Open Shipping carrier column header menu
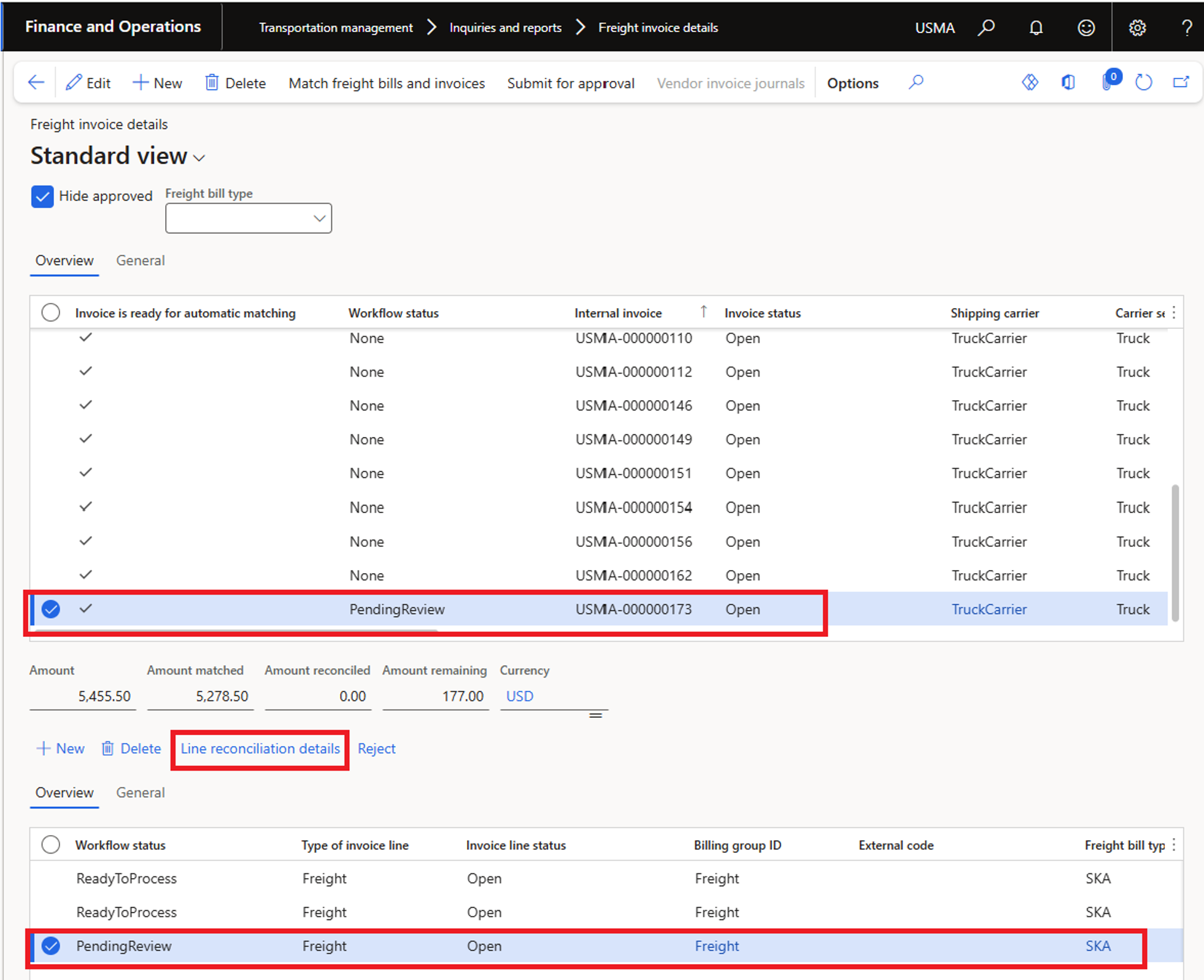Image resolution: width=1204 pixels, height=980 pixels. coord(994,313)
